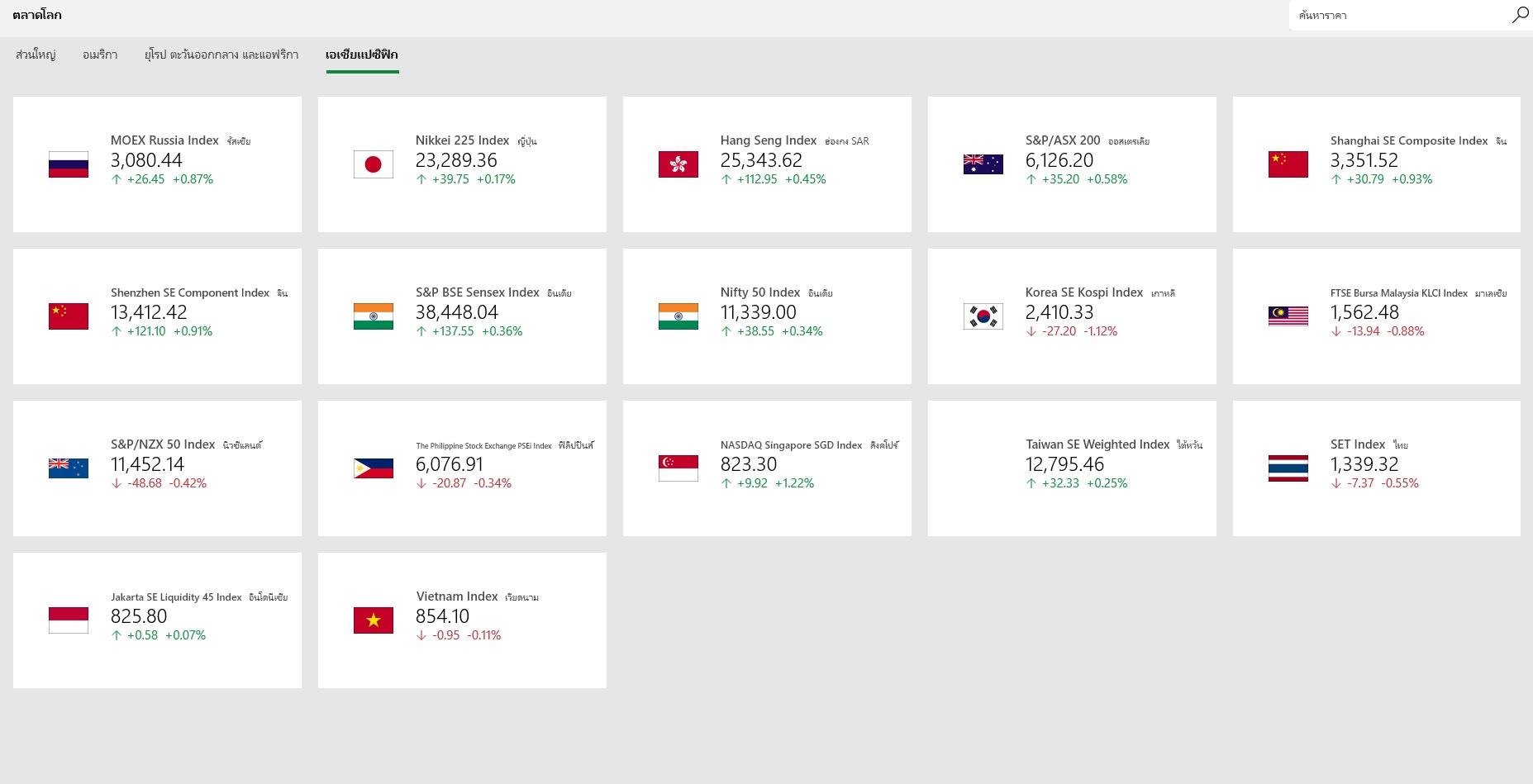The image size is (1533, 784).
Task: Open the Jakarta SE Liquidity 45 Index title
Action: [176, 596]
